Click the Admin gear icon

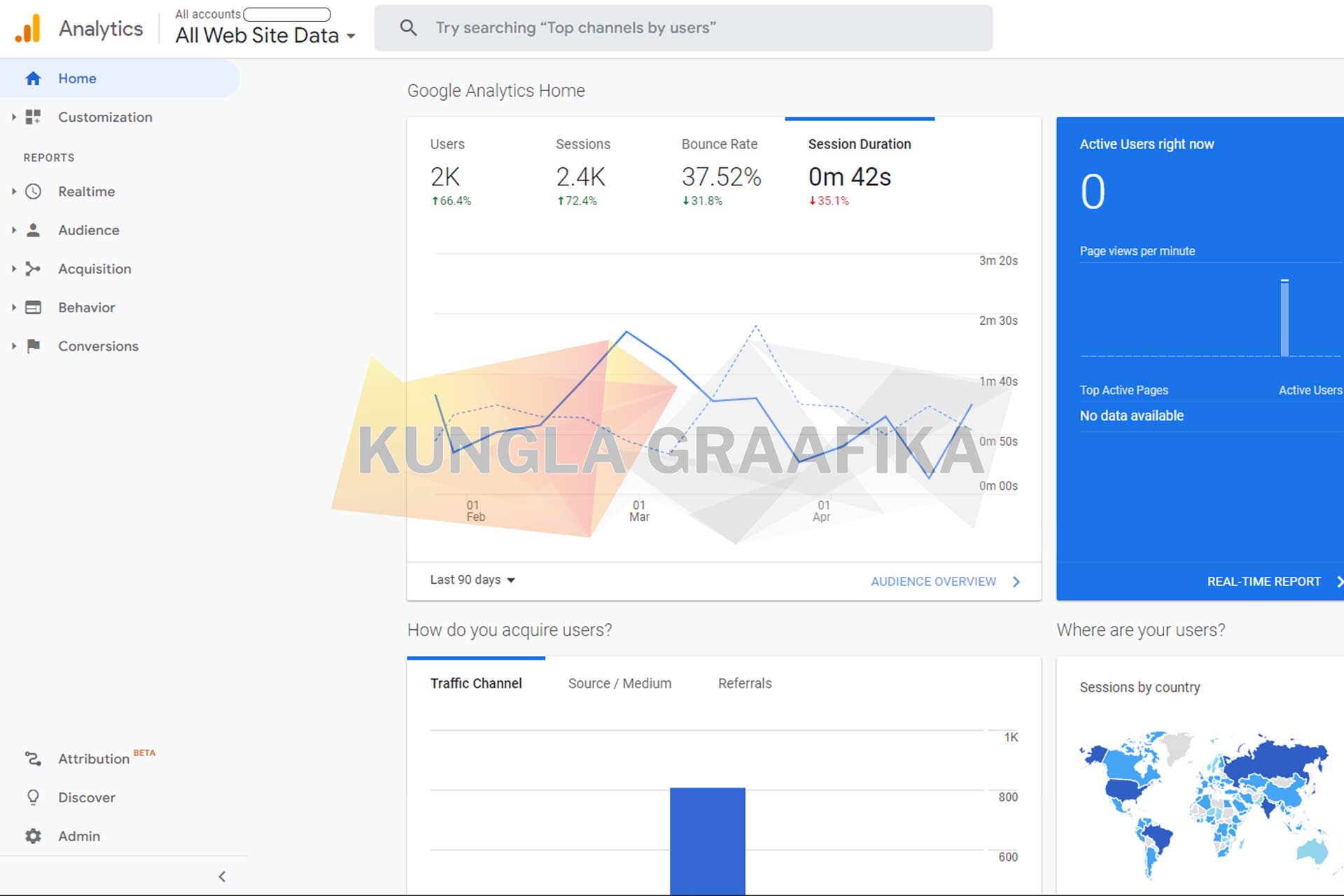(33, 836)
